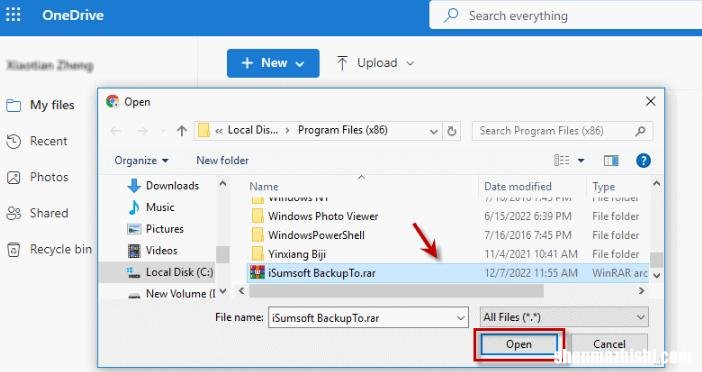Click Local Disk breadcrumb in address bar

point(253,130)
